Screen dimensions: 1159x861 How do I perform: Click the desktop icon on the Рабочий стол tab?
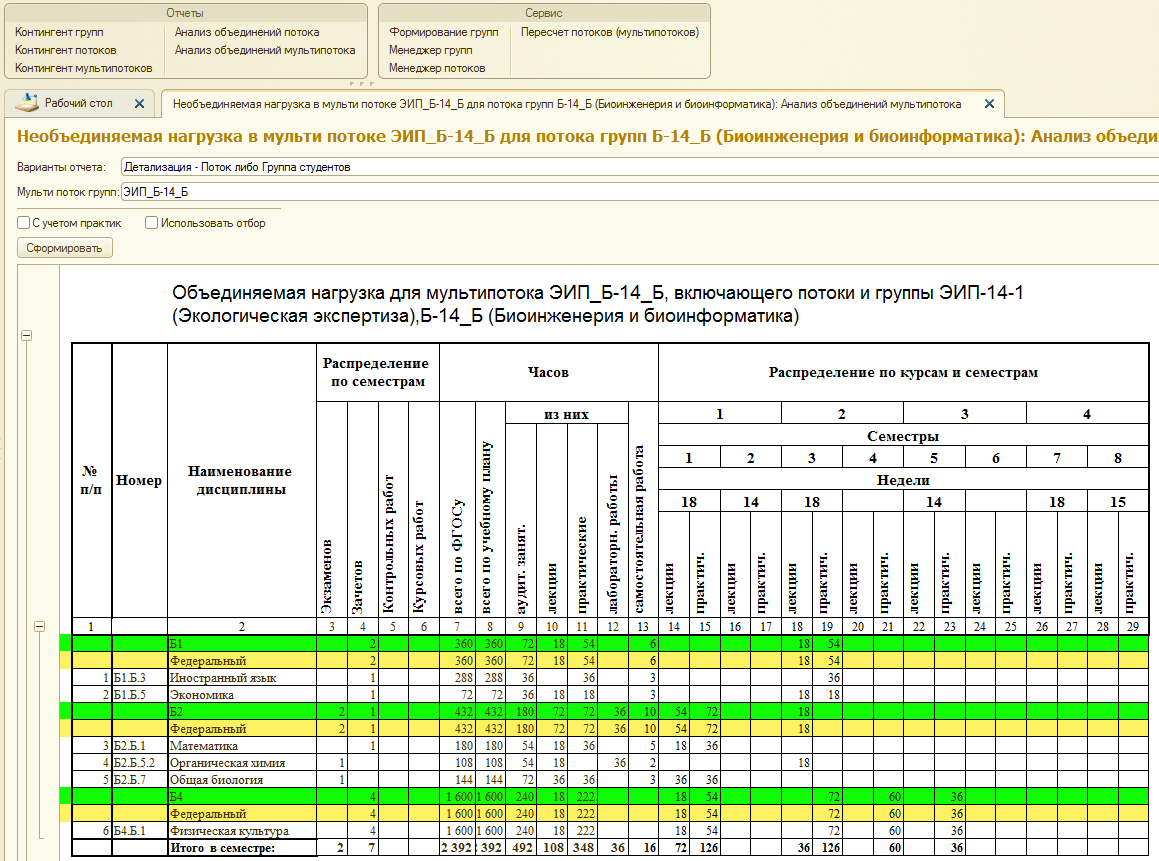tap(27, 103)
